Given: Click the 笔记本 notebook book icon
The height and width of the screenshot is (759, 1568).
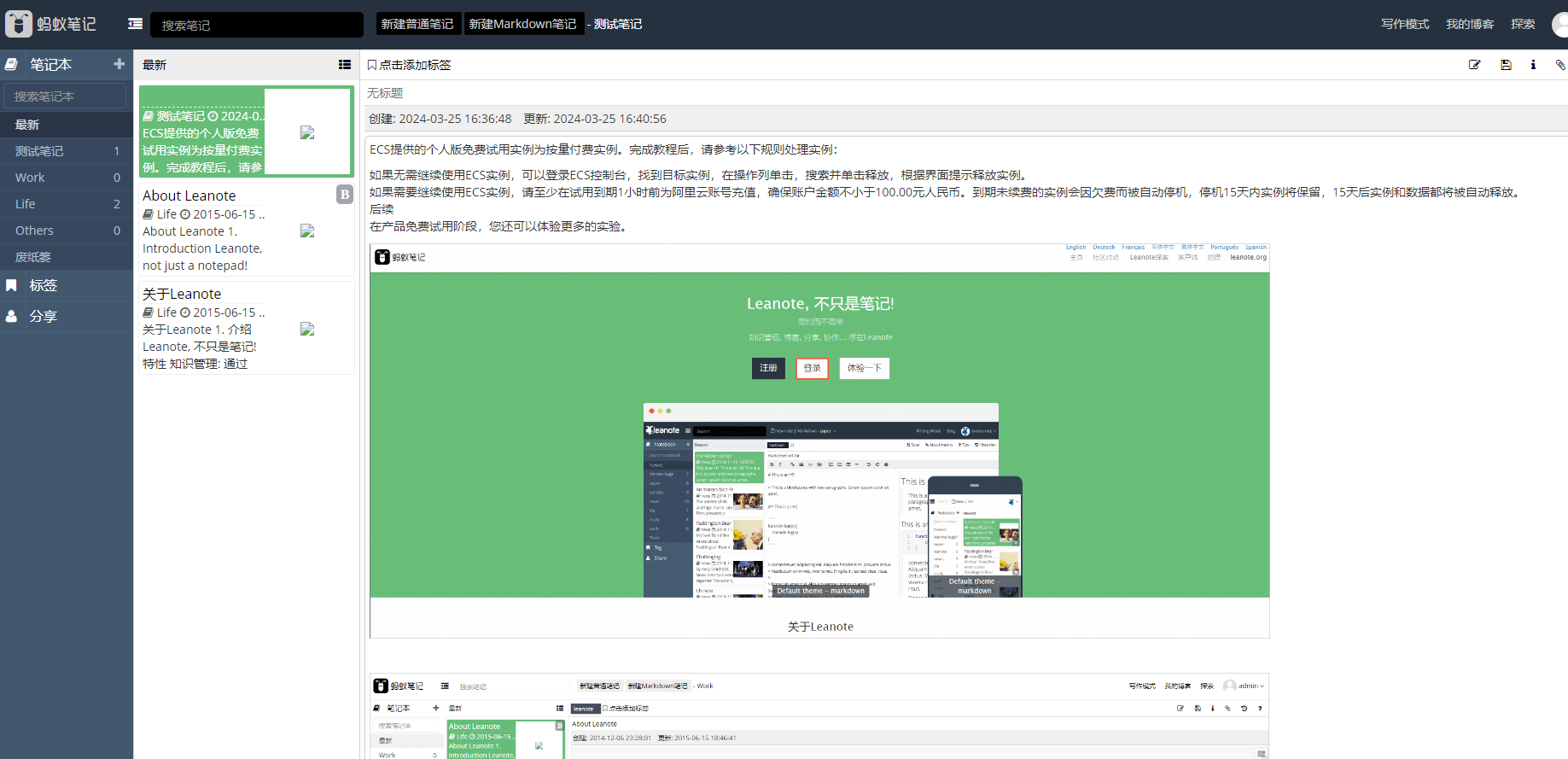Looking at the screenshot, I should 12,64.
